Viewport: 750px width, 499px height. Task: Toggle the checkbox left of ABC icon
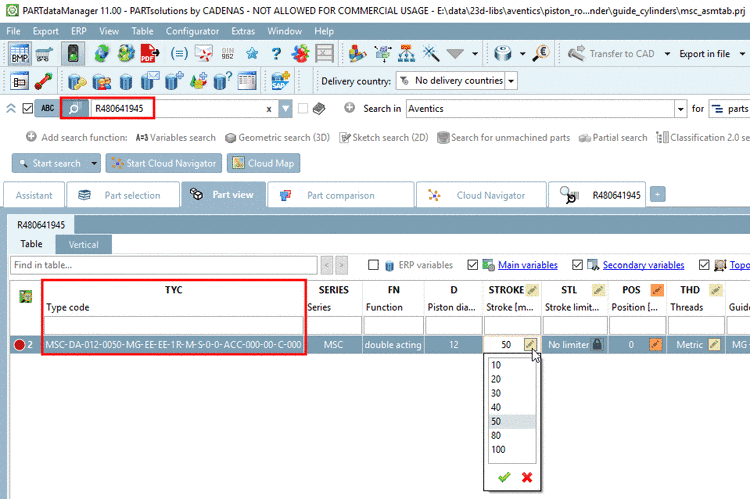click(x=28, y=109)
